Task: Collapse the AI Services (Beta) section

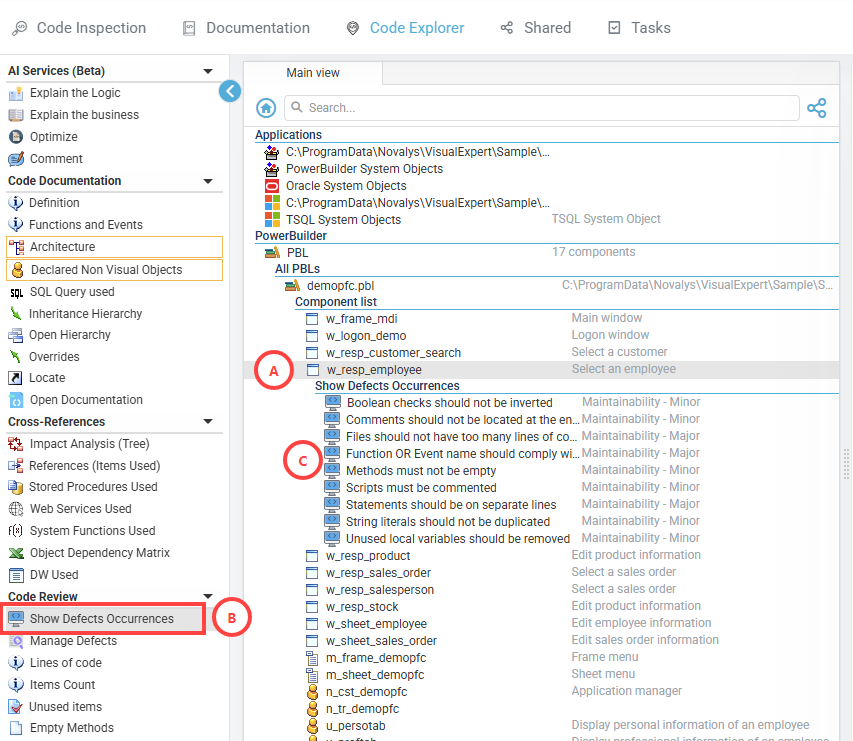Action: click(207, 71)
